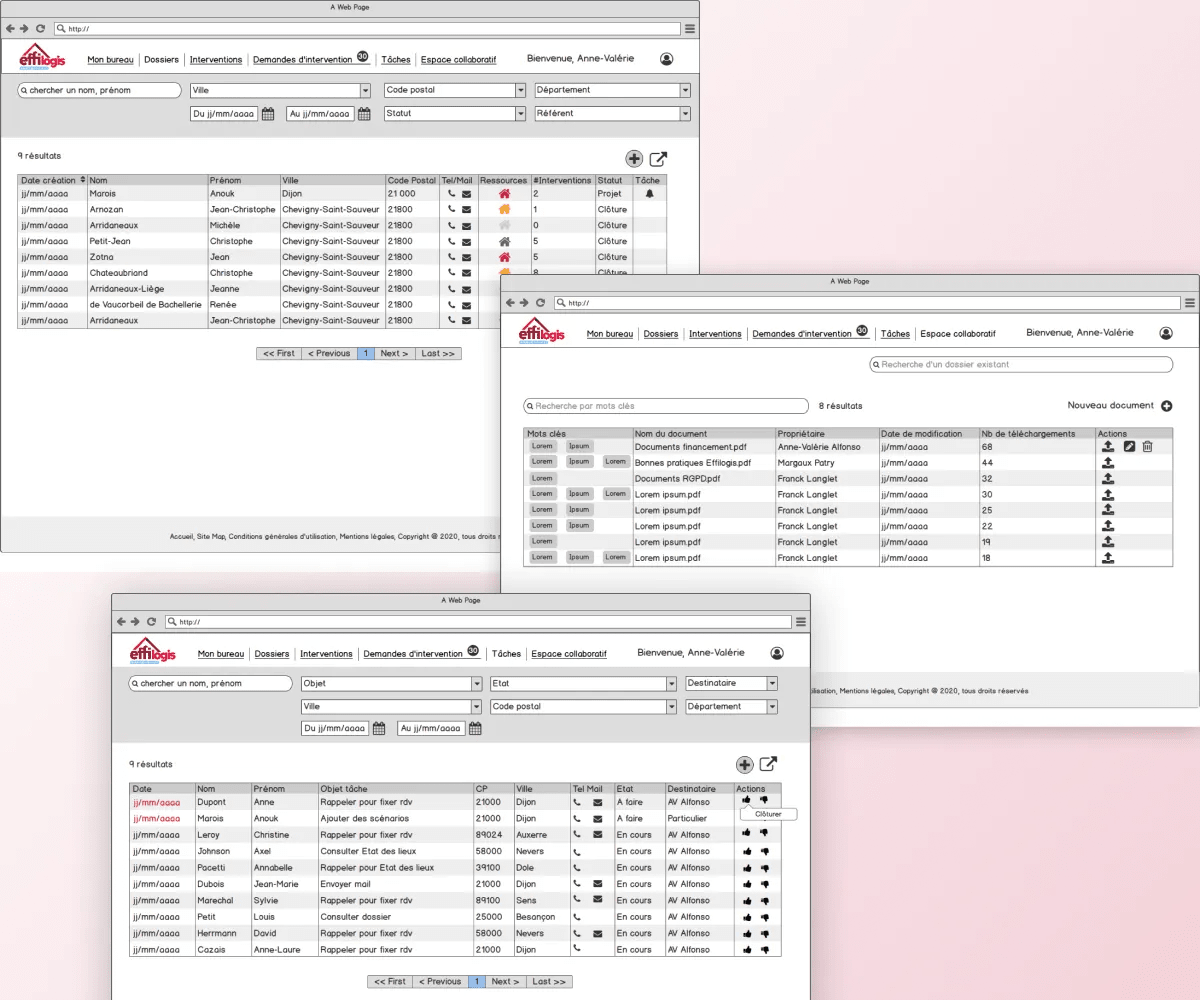This screenshot has width=1200, height=1000.
Task: Click < Previous pagination button in Tâches window
Action: coord(440,982)
